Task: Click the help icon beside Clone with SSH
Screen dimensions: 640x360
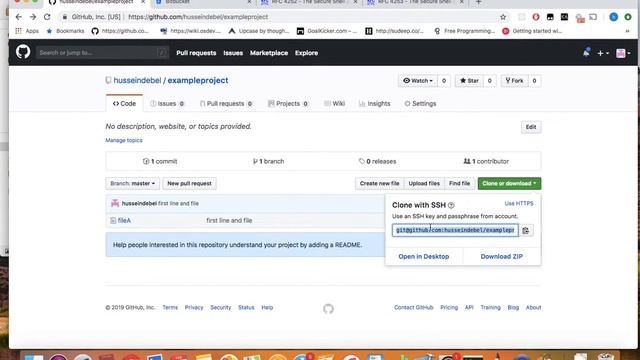Action: (451, 205)
